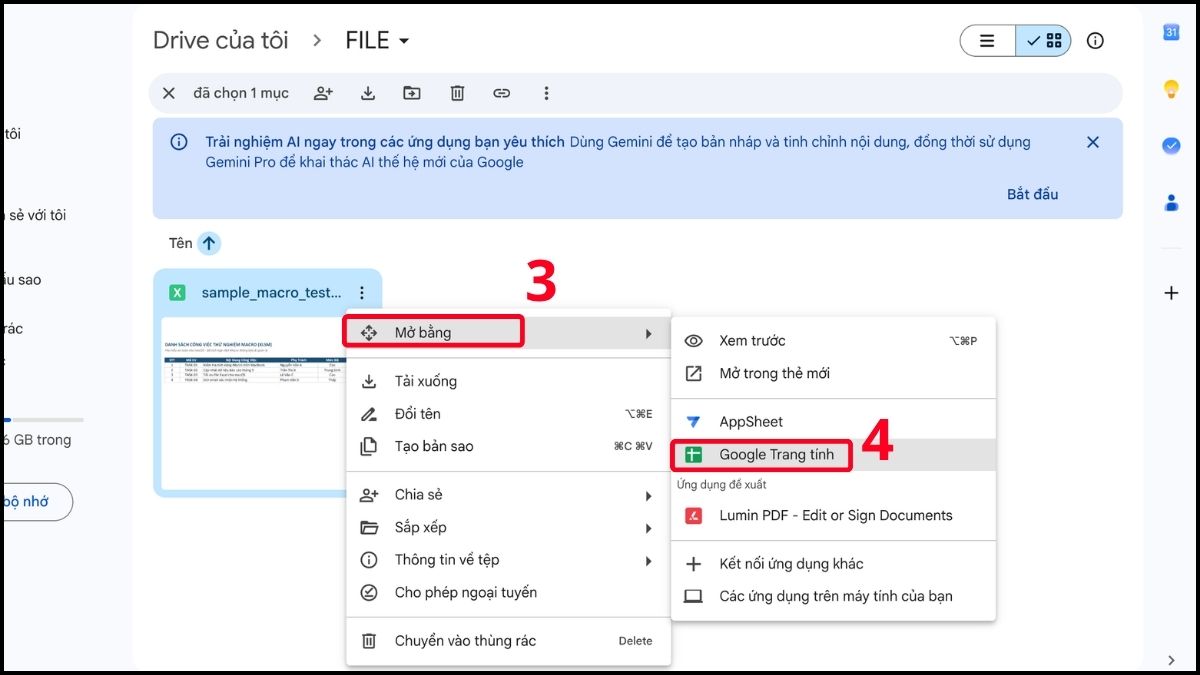Click the Bắt đầu button
This screenshot has width=1200, height=675.
coord(1032,194)
